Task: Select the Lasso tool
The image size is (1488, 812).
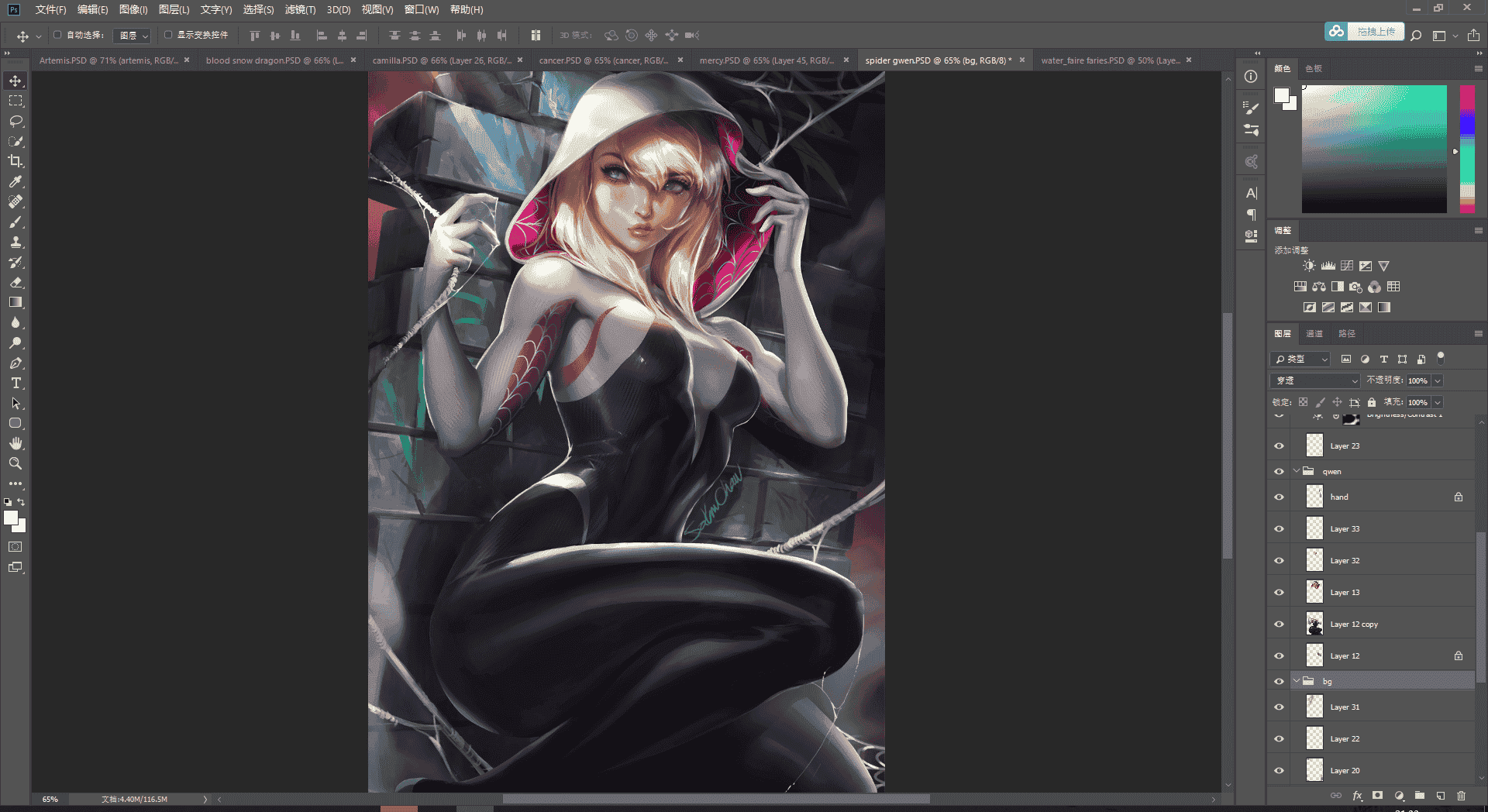Action: coord(15,121)
